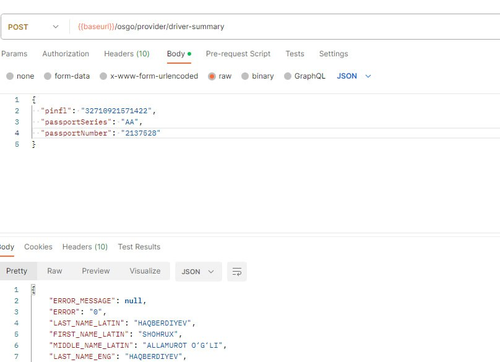Collapse the response JSON root object
Viewport: 500px width, 362px height.
(33, 289)
